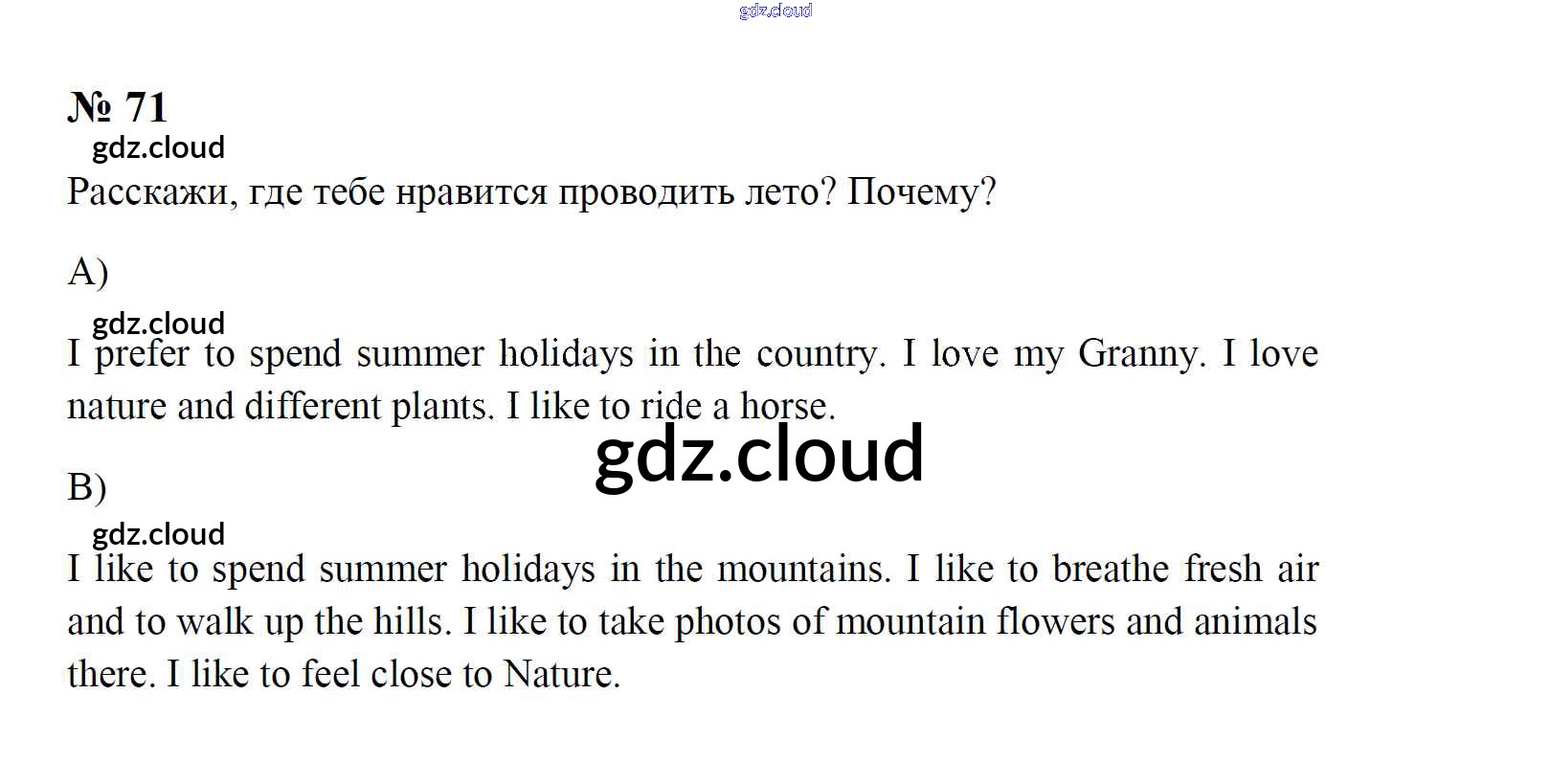This screenshot has height=784, width=1551.
Task: Click the gdz.cloud watermark under № 71
Action: (159, 147)
